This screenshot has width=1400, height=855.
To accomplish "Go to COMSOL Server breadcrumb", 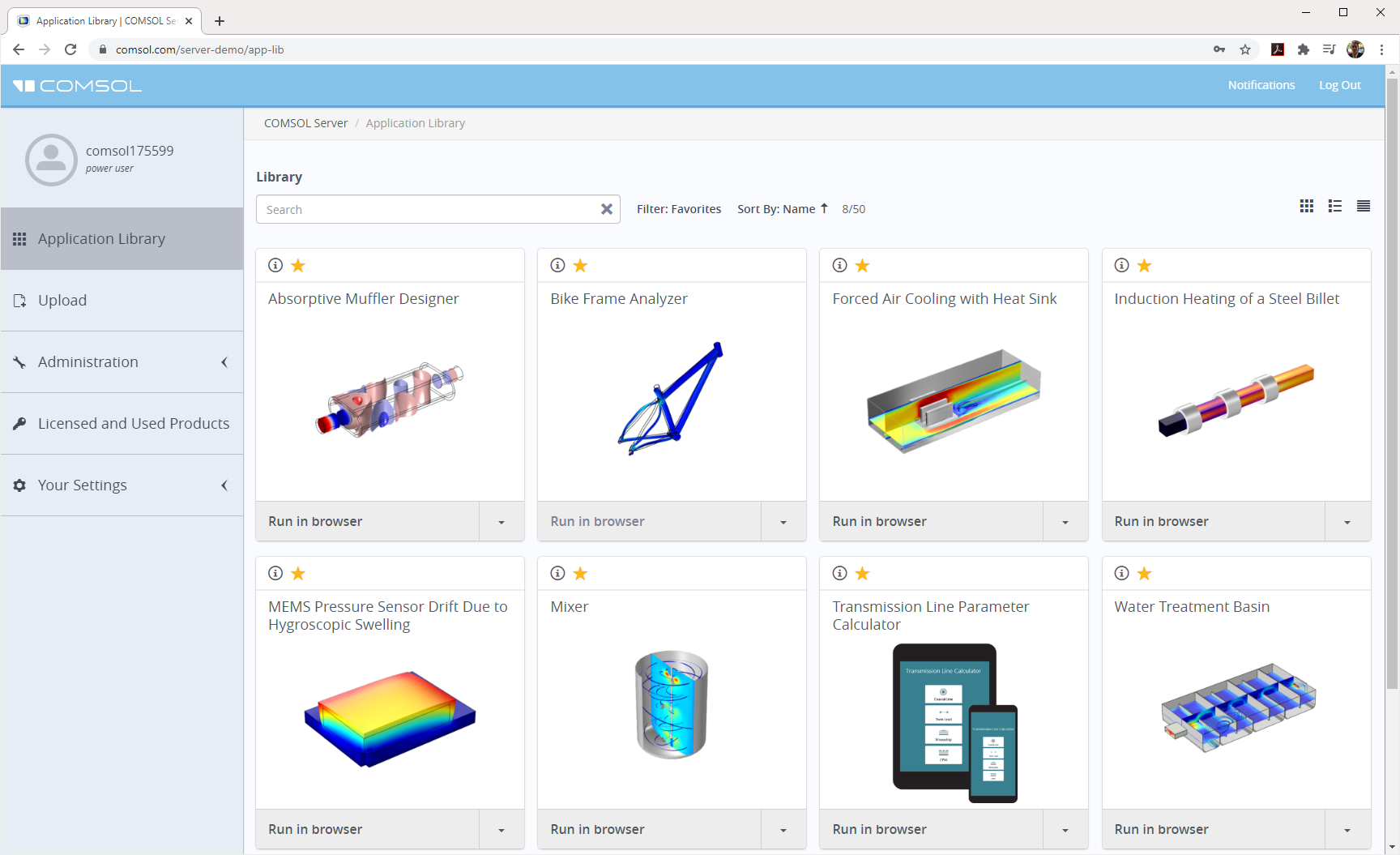I will [305, 123].
